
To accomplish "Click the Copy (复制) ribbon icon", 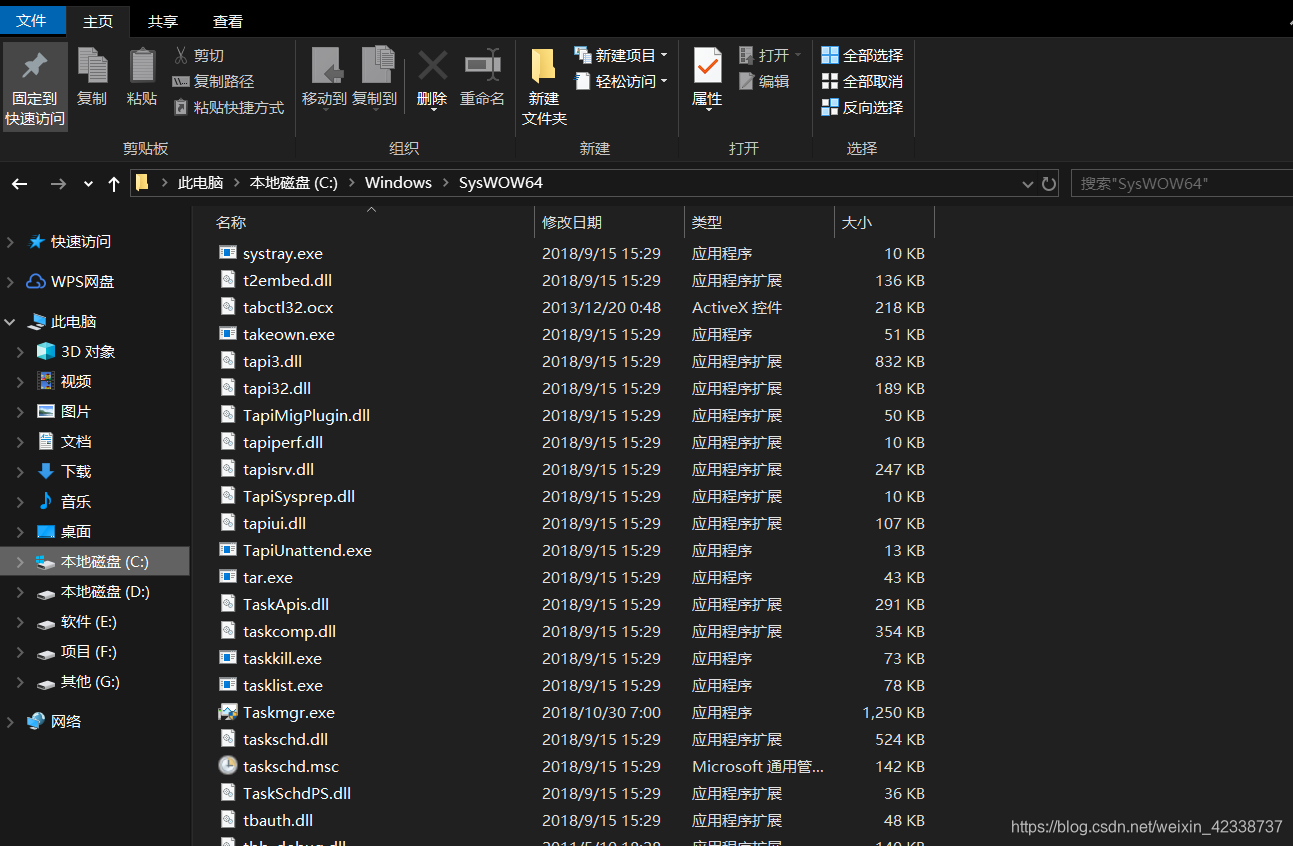I will point(92,65).
